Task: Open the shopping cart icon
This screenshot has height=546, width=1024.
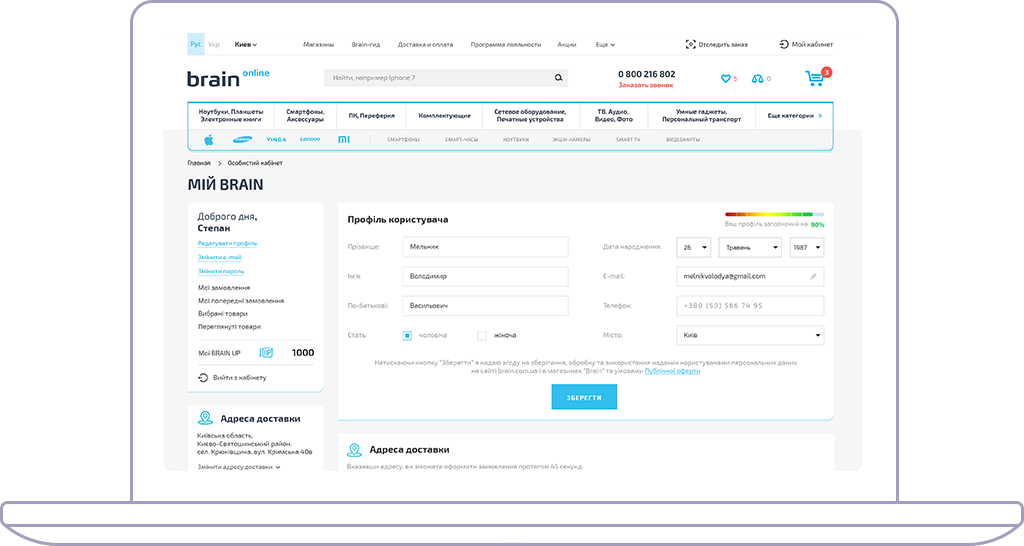Action: point(815,78)
